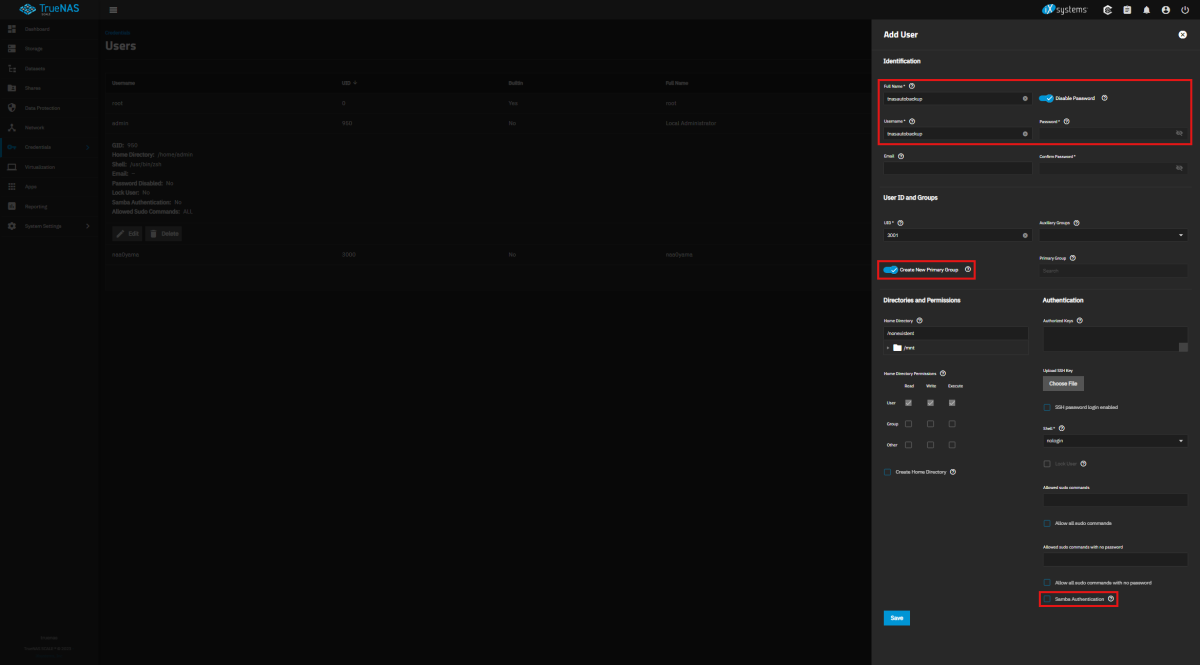Expand the /mnt folder tree node
The height and width of the screenshot is (665, 1200).
click(x=888, y=347)
